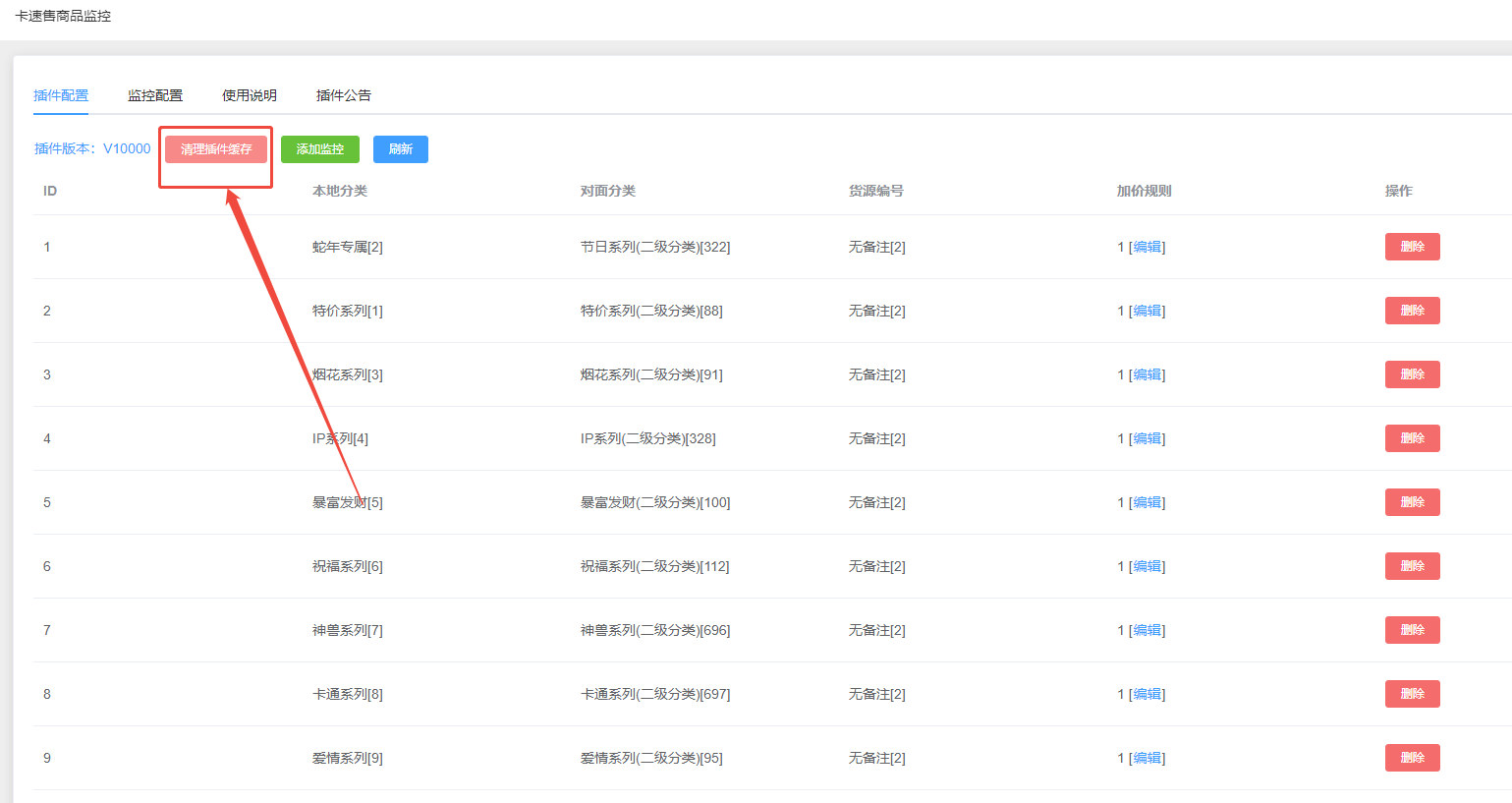Screen dimensions: 1512x803
Task: Open the 监控配置 tab
Action: (x=155, y=95)
